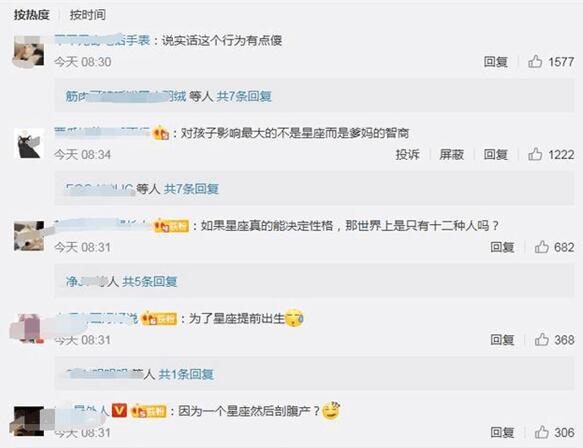Switch to 按热度 sorting tab

coord(32,15)
